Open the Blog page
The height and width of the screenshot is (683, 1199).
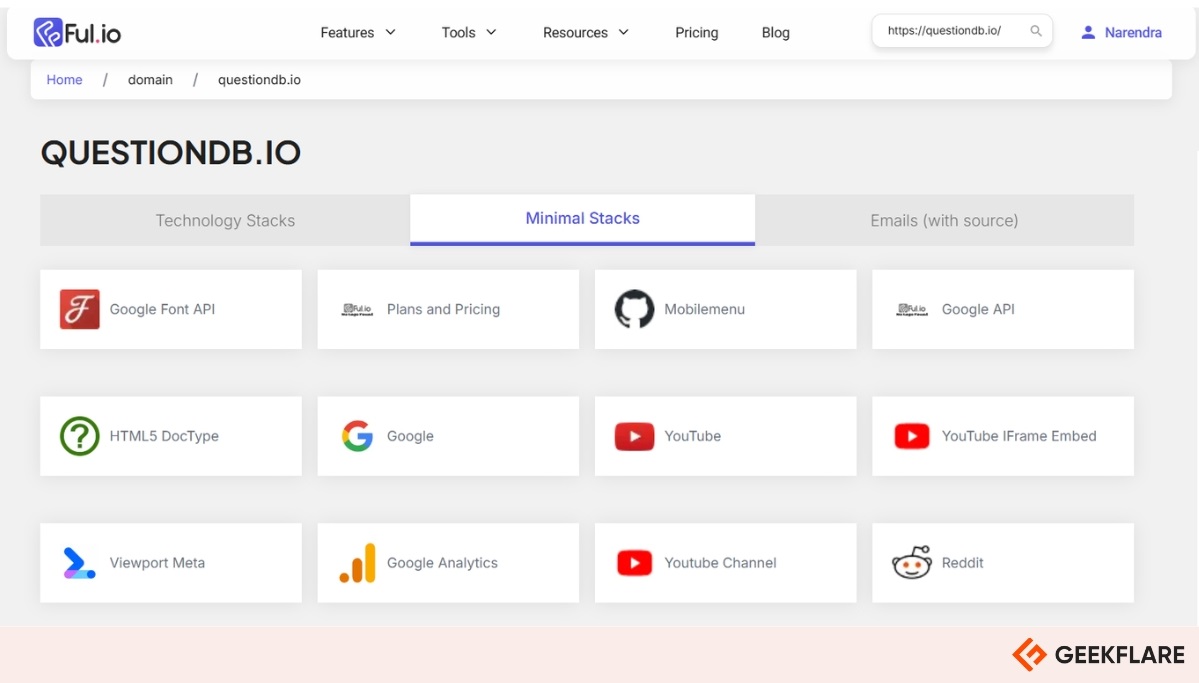click(775, 32)
